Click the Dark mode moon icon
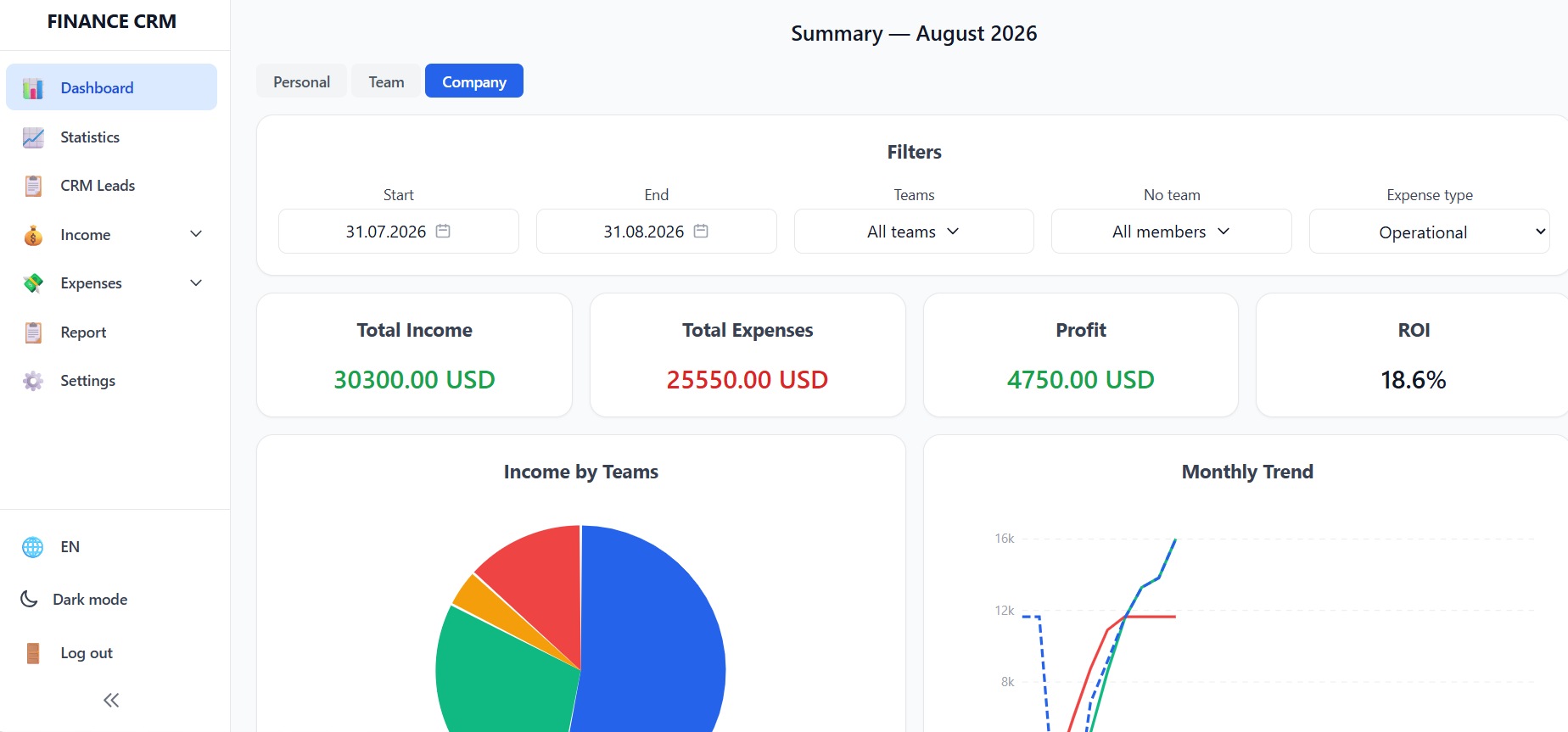The height and width of the screenshot is (732, 1568). tap(29, 599)
